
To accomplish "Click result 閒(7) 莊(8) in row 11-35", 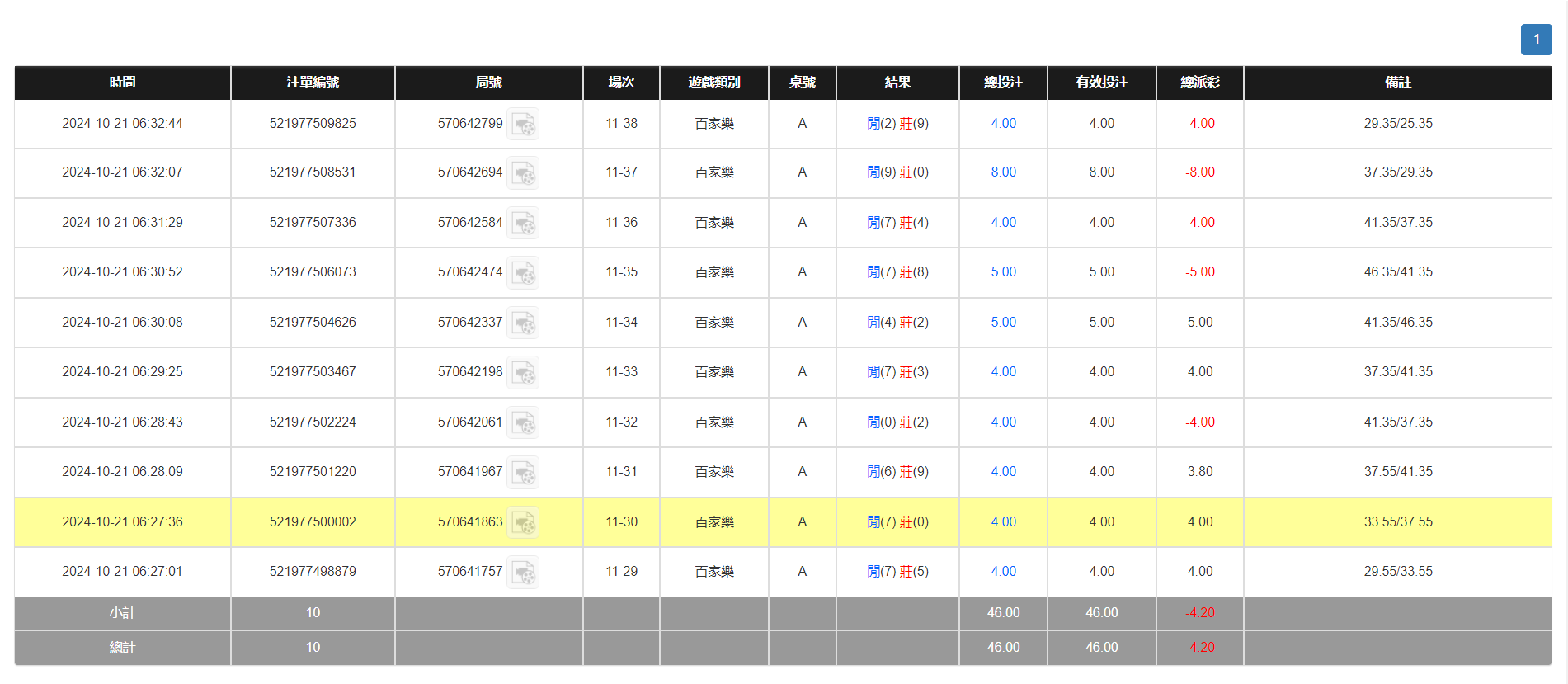I will 897,272.
